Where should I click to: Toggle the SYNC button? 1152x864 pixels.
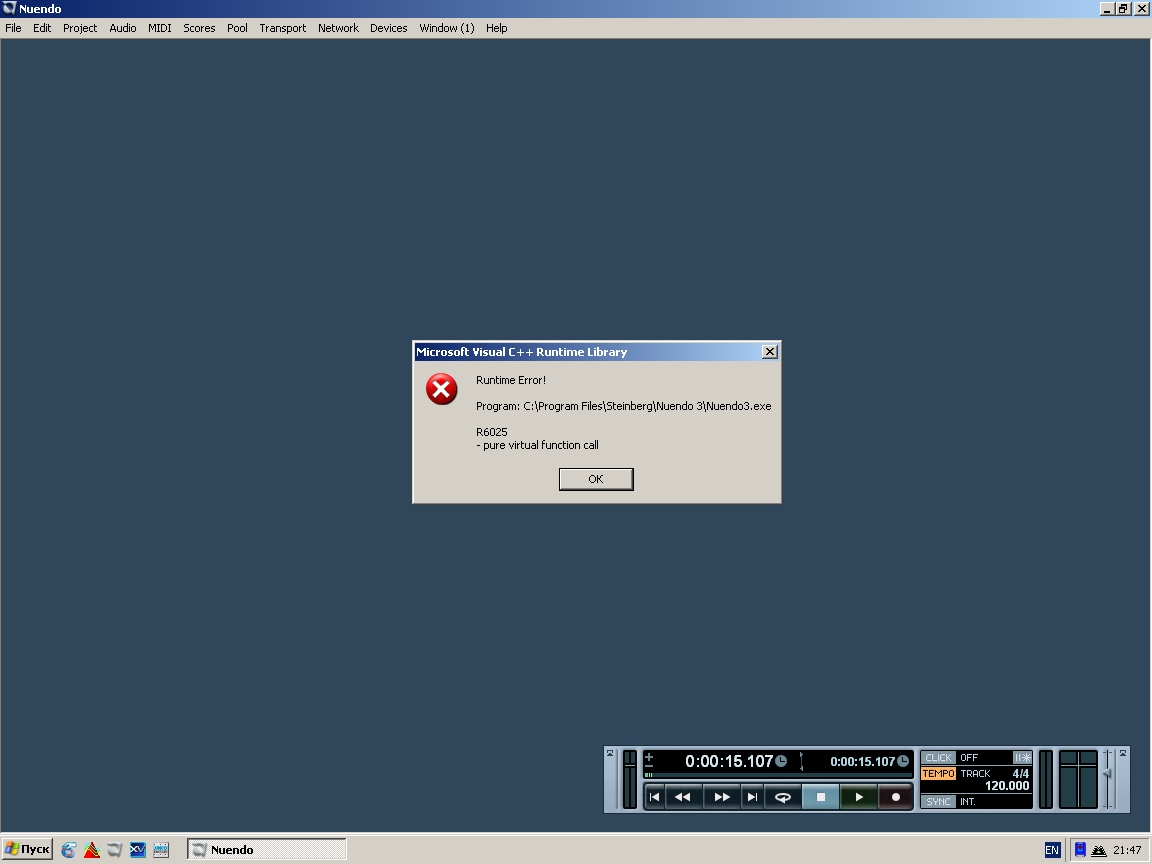click(938, 802)
